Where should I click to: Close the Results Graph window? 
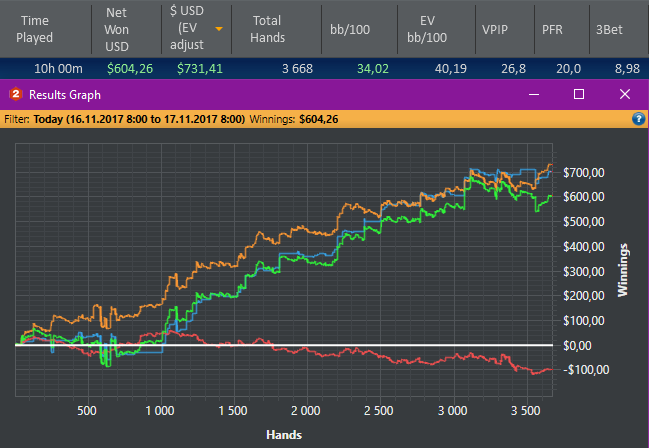coord(625,94)
